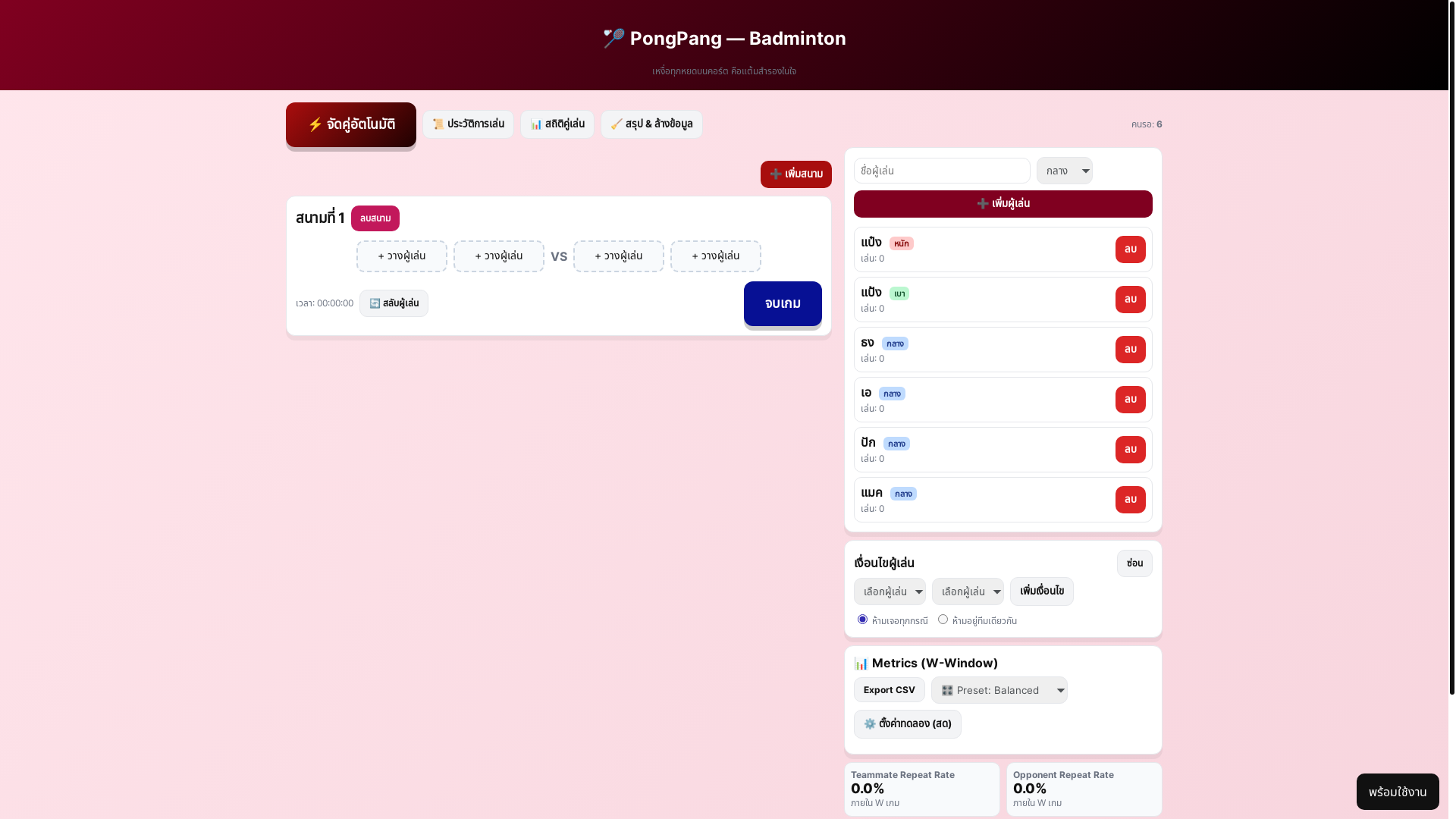
Task: Click the Teammate Repeat Rate card
Action: click(x=921, y=789)
